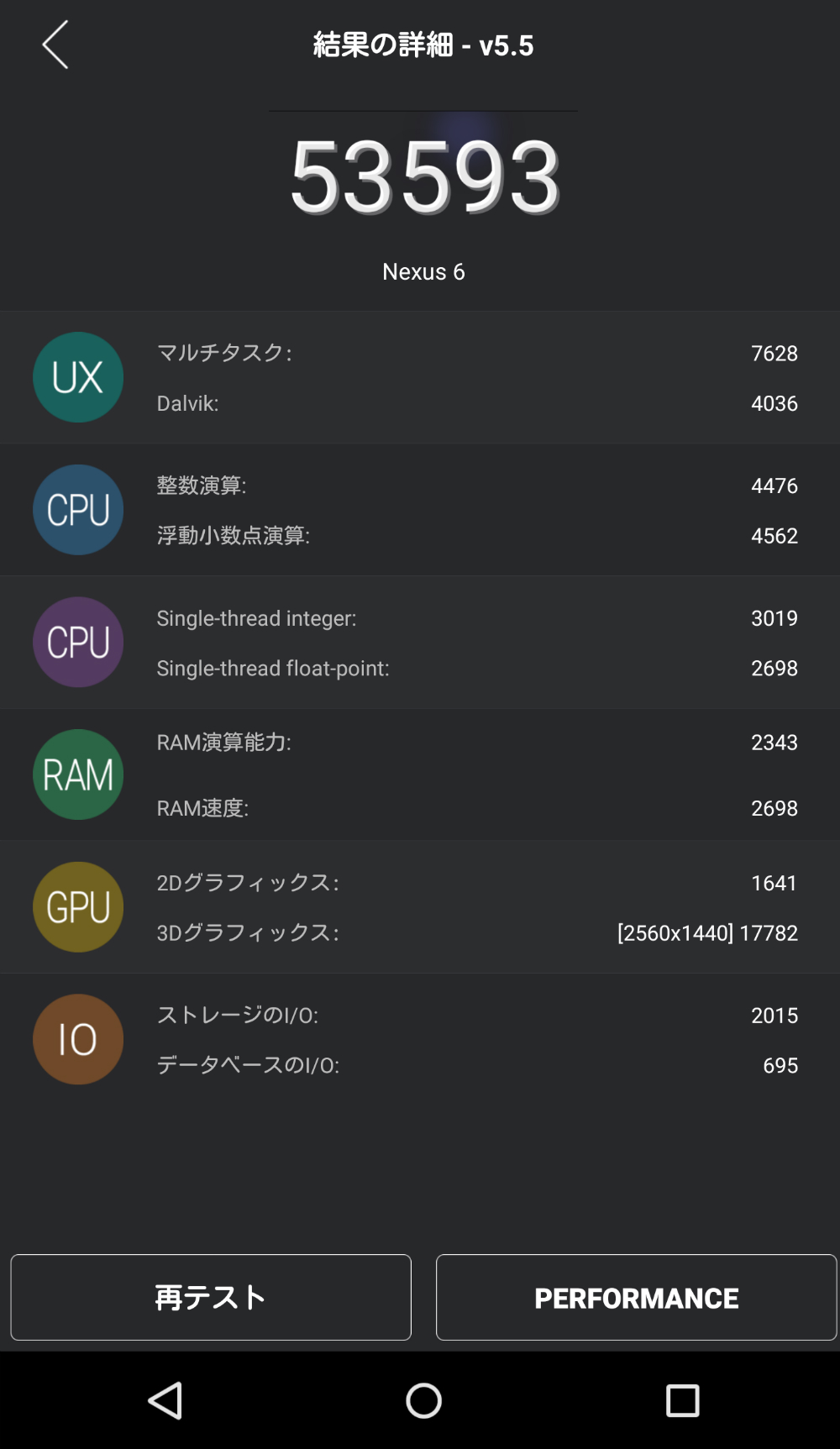Click the GPU category icon
840x1449 pixels.
78,906
